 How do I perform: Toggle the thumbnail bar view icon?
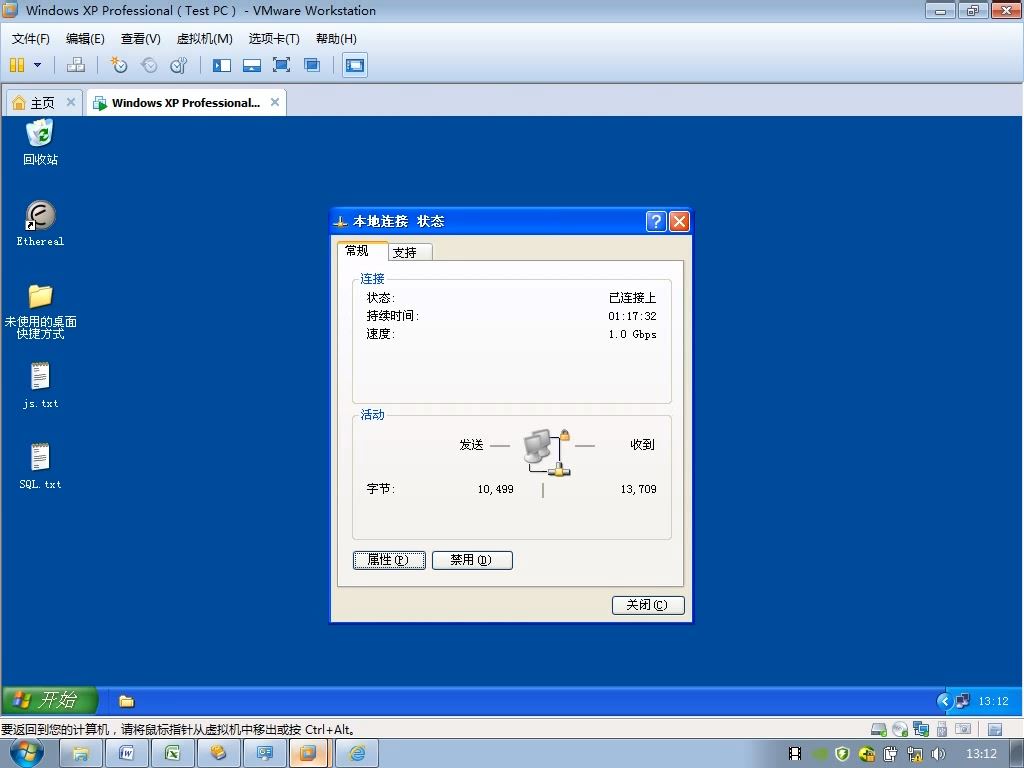(252, 65)
